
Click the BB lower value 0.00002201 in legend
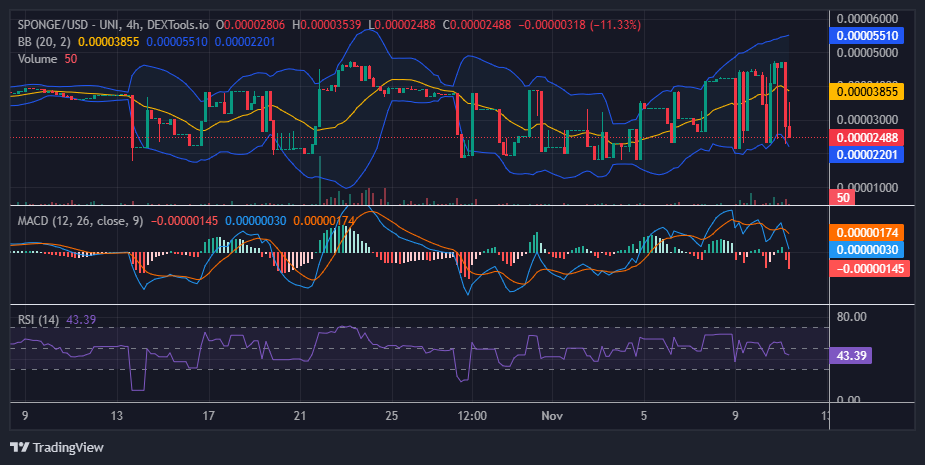coord(245,42)
